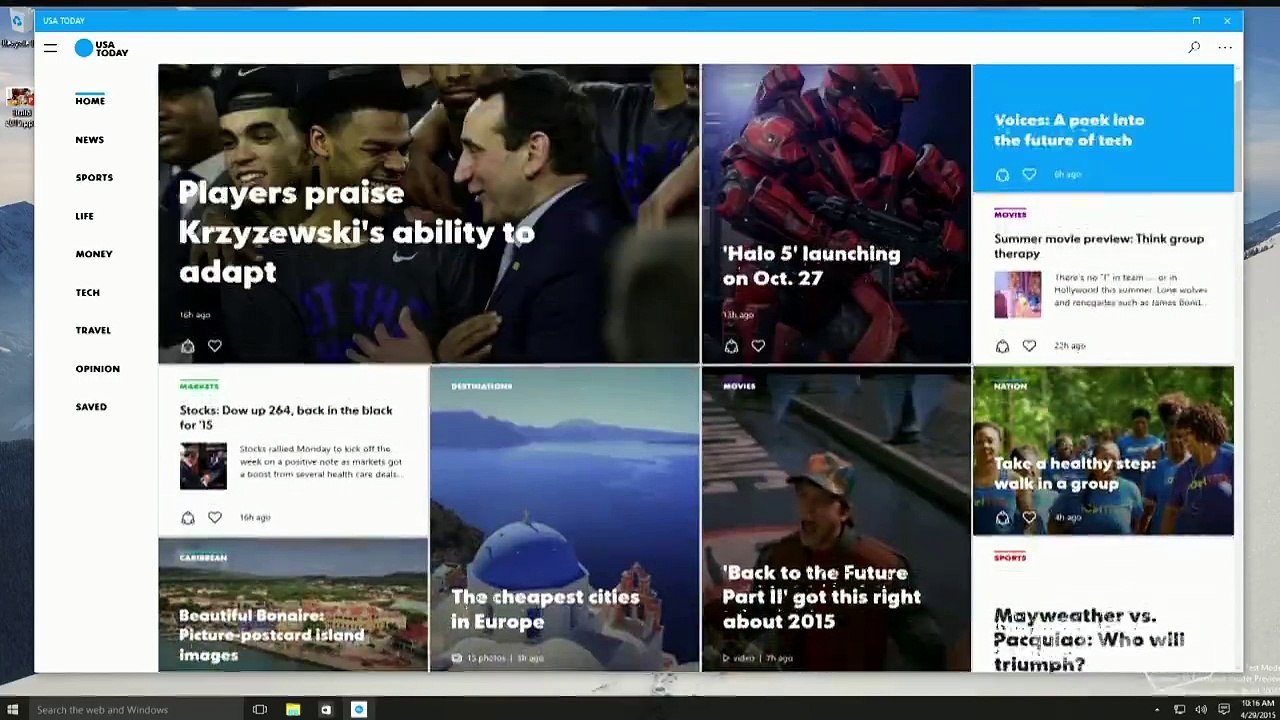
Task: Click the CARIBBEAN category label
Action: [x=203, y=557]
